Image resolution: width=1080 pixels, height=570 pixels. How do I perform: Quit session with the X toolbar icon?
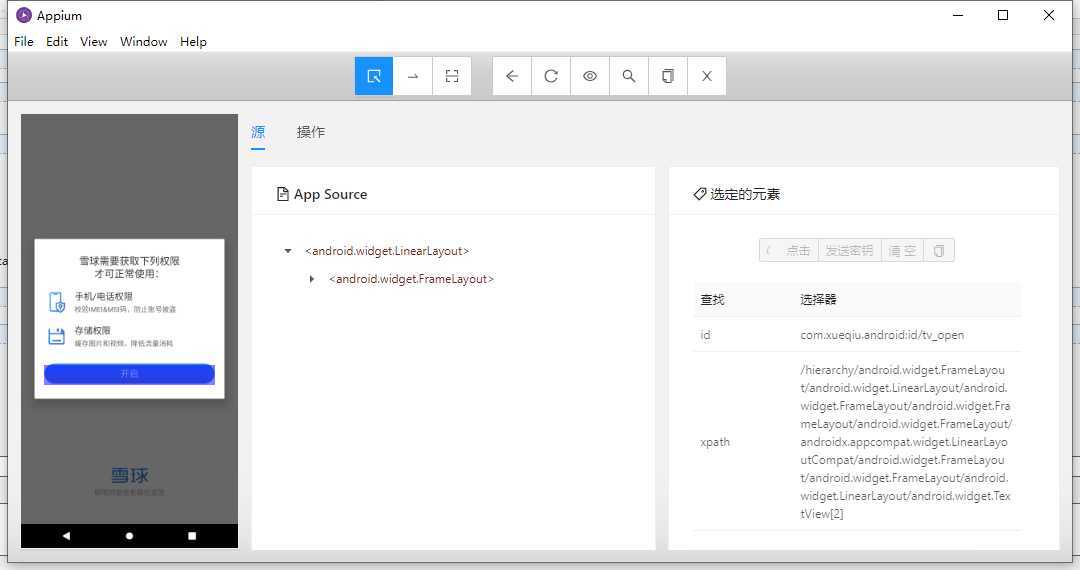tap(707, 76)
